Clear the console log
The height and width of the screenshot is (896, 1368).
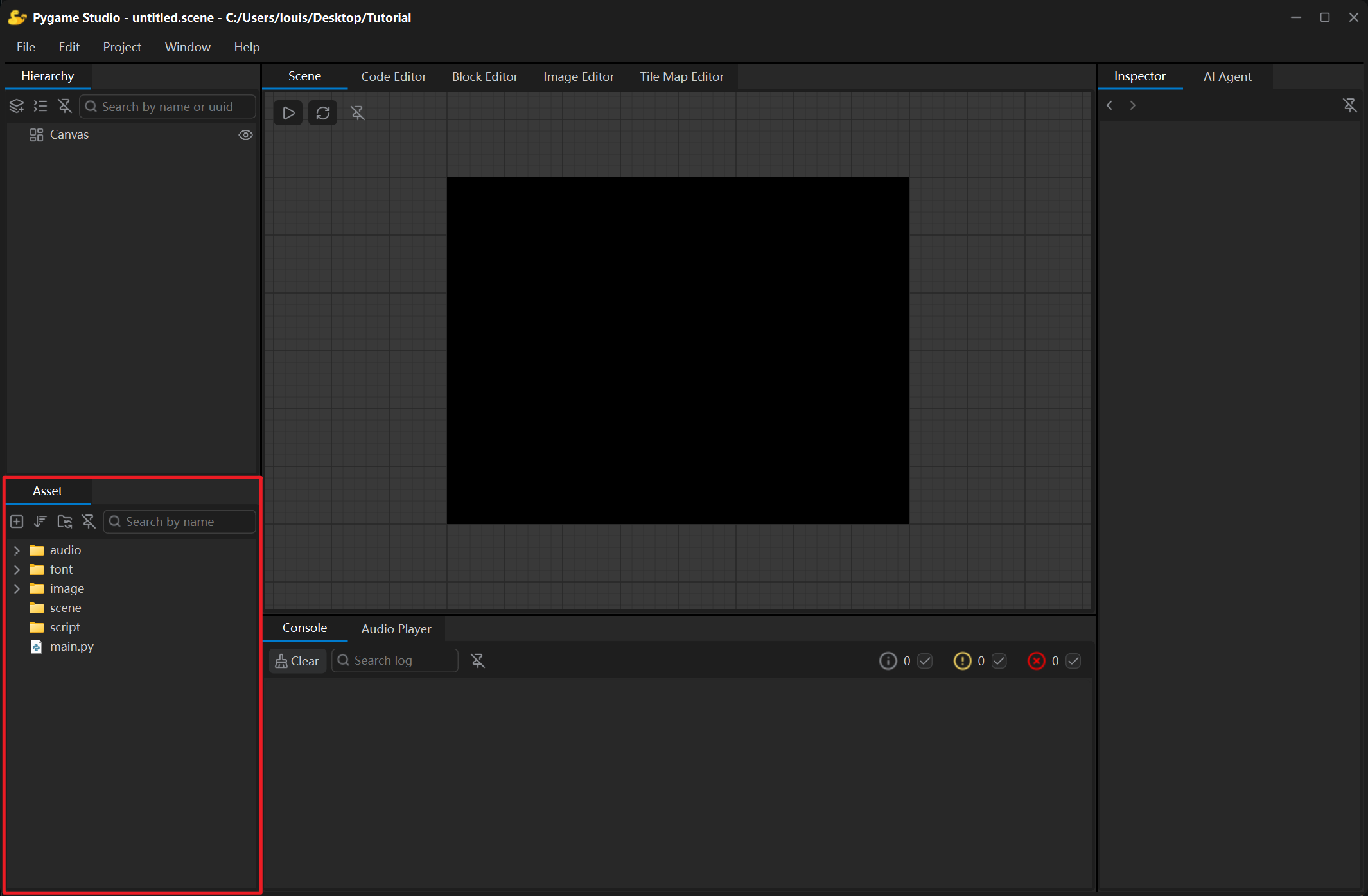[297, 661]
